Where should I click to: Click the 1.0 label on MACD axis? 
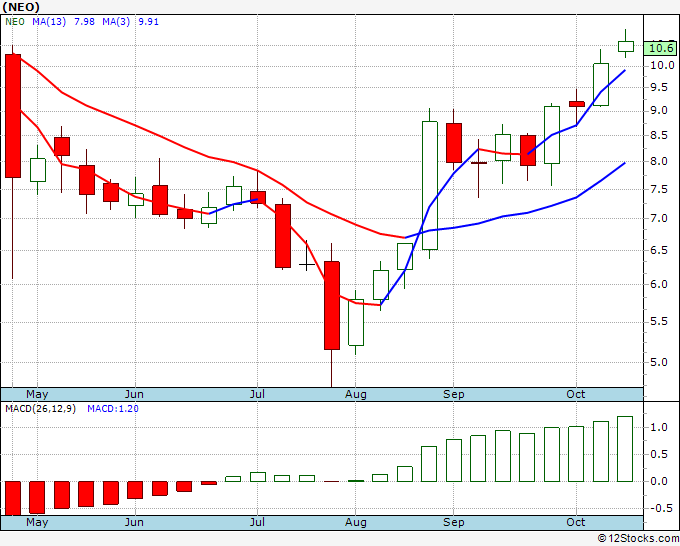tap(659, 428)
